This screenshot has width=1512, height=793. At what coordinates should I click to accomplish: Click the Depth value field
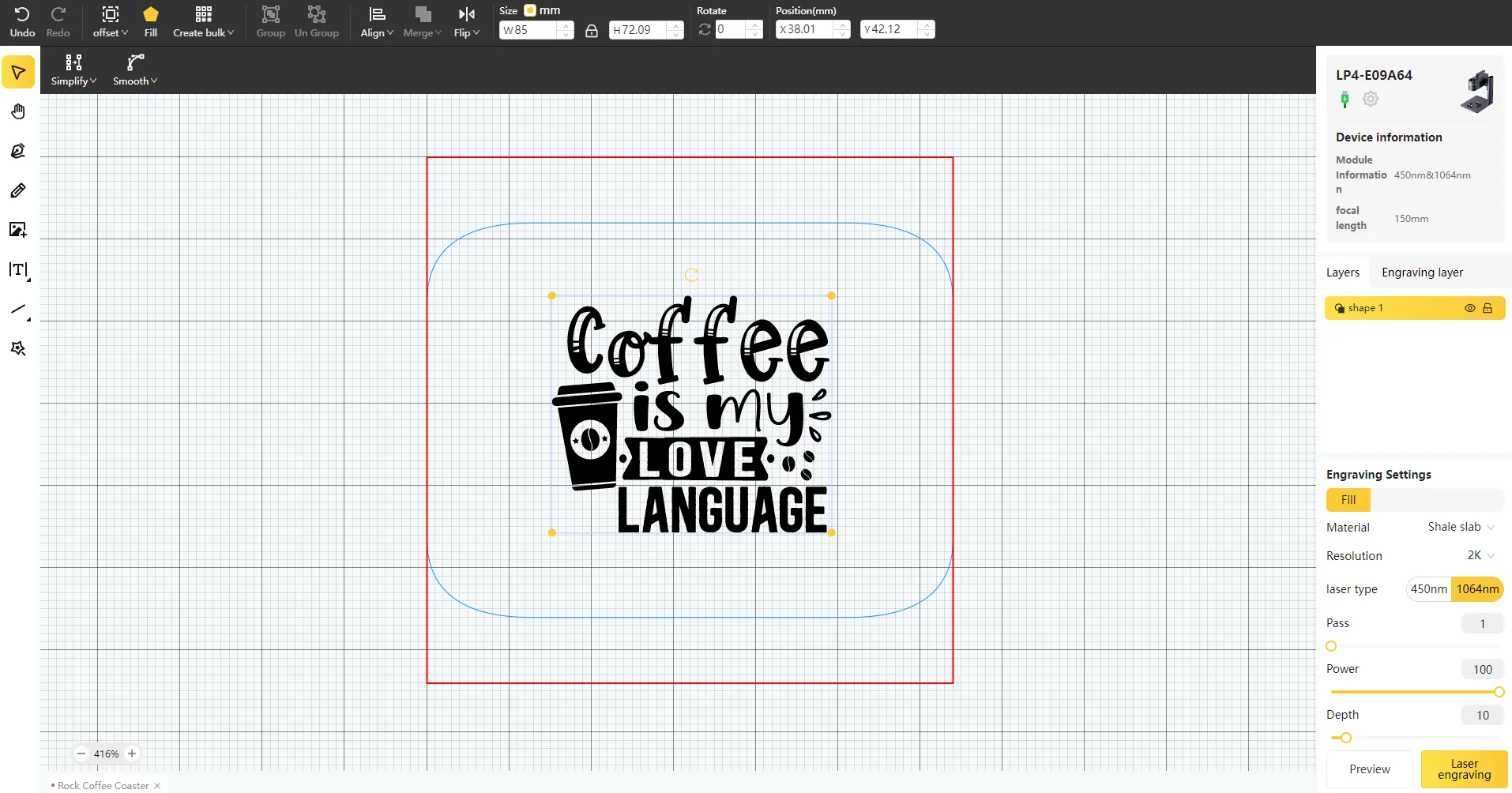[x=1482, y=716]
